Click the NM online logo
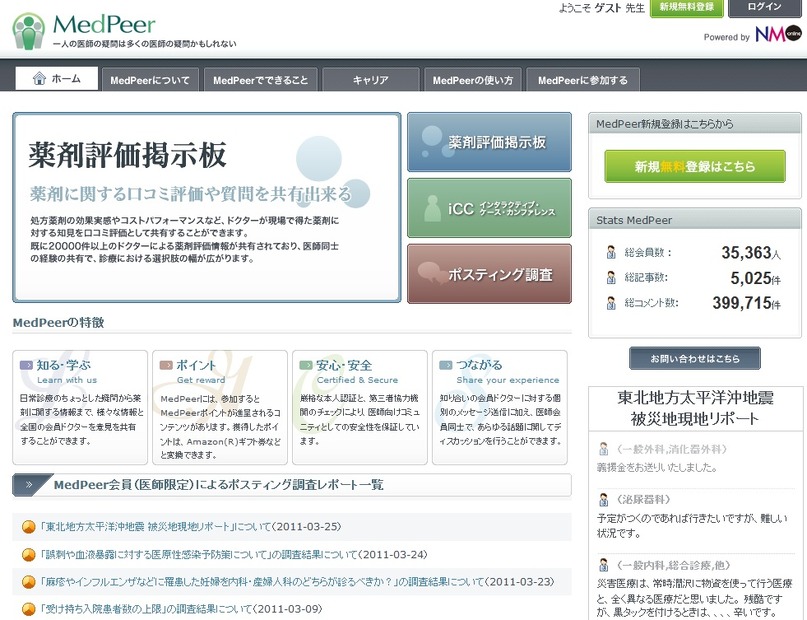 pyautogui.click(x=778, y=34)
